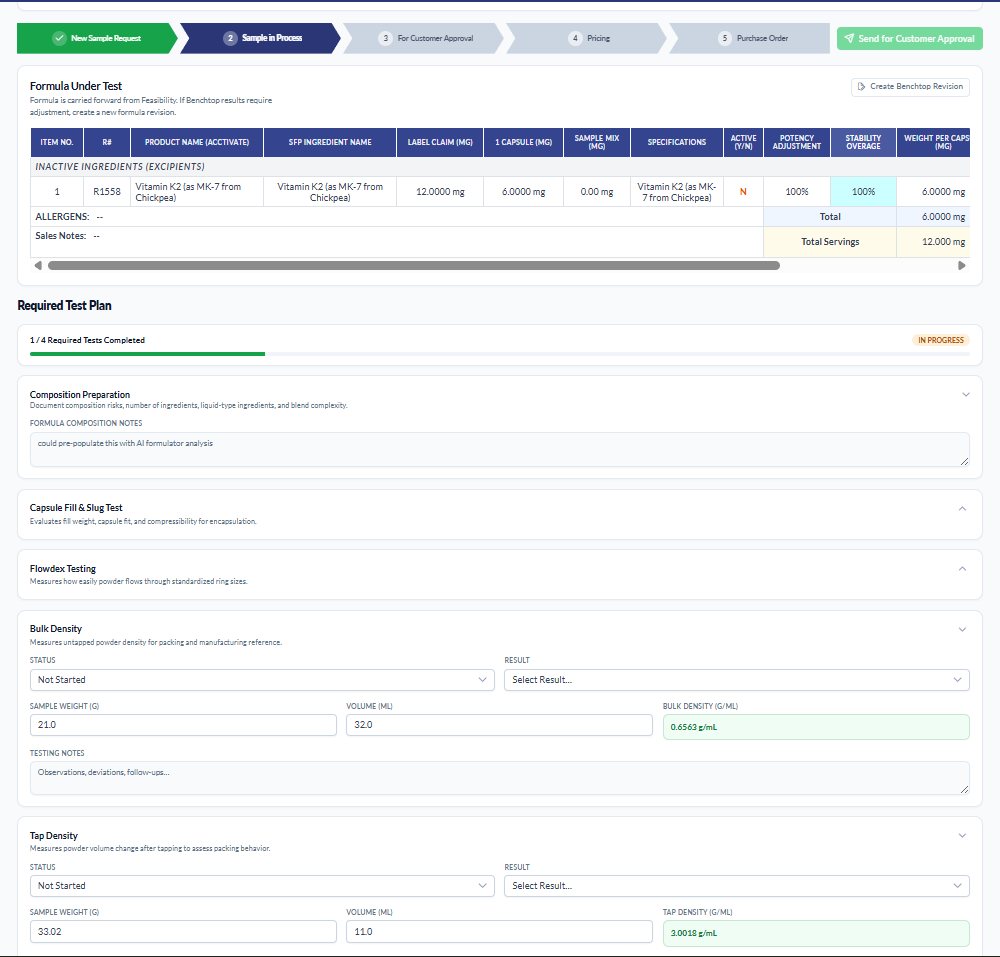Select the Sample in Process step
Viewport: 1000px width, 957px height.
pos(261,38)
